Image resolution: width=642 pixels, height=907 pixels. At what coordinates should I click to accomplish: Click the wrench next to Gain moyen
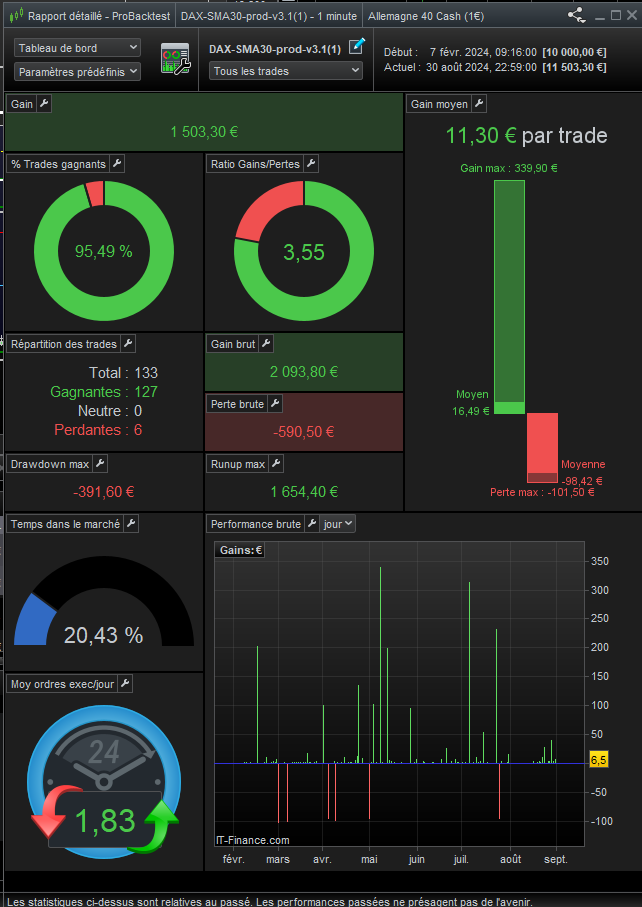pyautogui.click(x=479, y=104)
